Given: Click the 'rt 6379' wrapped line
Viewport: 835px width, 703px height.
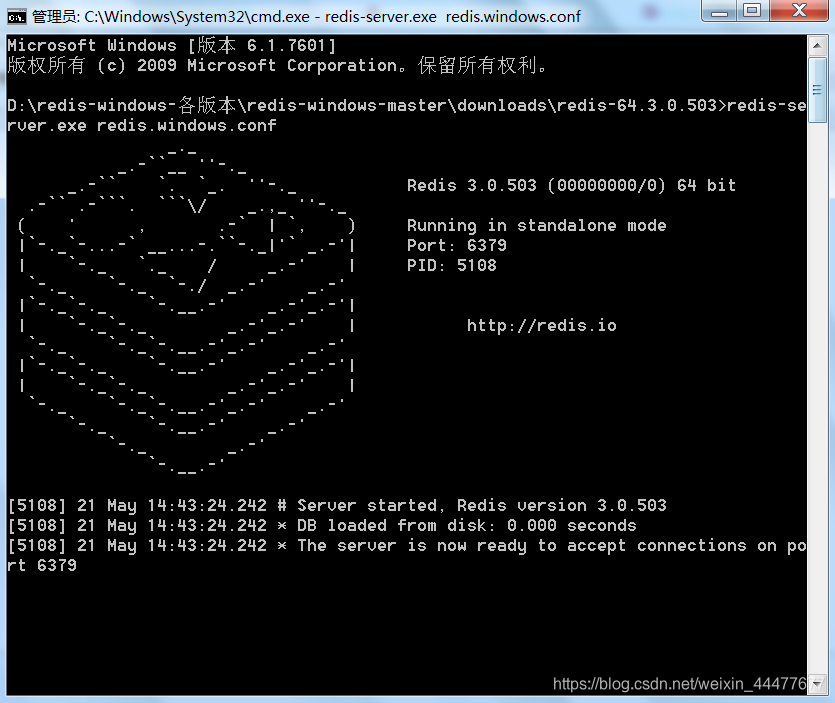Looking at the screenshot, I should tap(42, 566).
